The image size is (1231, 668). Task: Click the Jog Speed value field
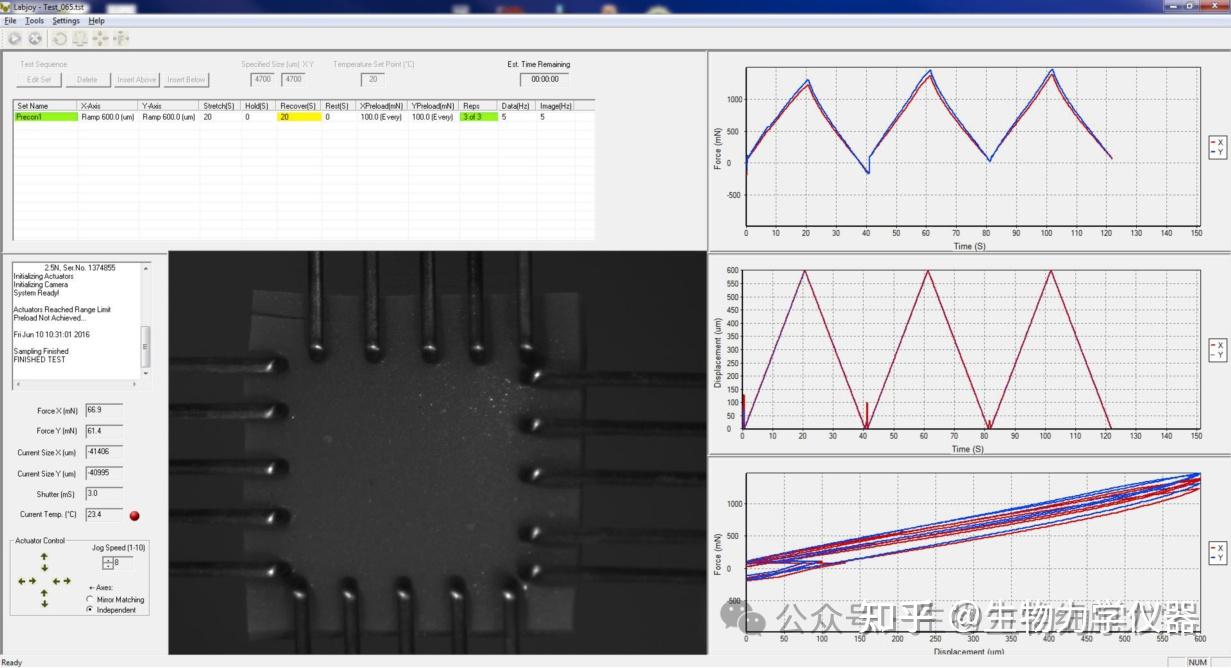click(124, 564)
